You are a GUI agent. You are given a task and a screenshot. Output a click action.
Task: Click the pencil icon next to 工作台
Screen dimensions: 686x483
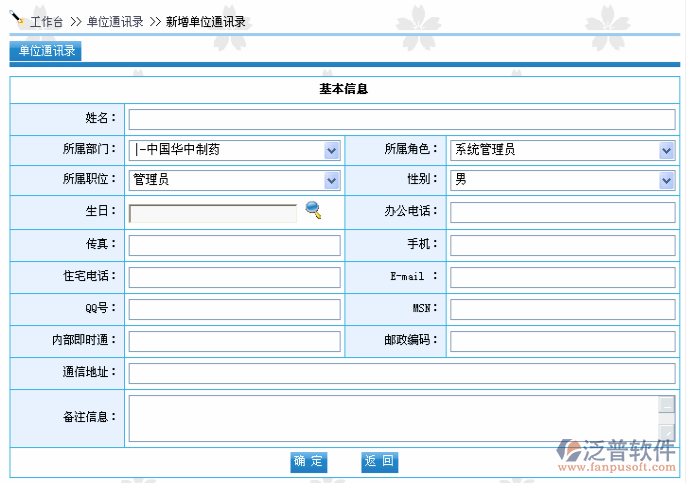(17, 19)
